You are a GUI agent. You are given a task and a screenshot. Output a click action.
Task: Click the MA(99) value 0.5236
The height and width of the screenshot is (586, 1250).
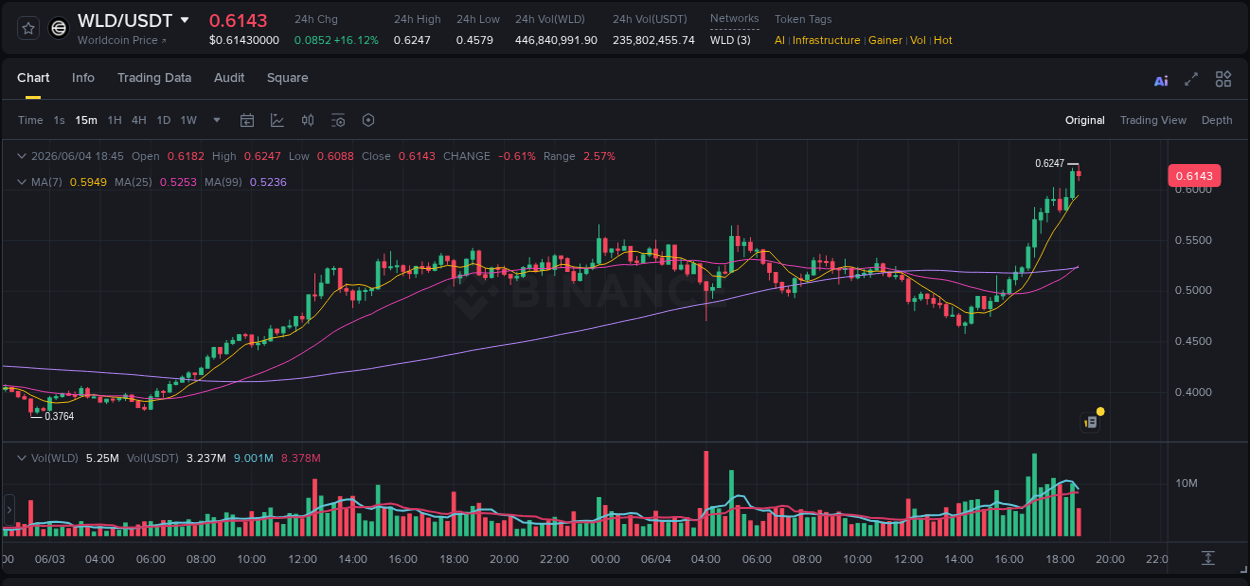(x=268, y=182)
